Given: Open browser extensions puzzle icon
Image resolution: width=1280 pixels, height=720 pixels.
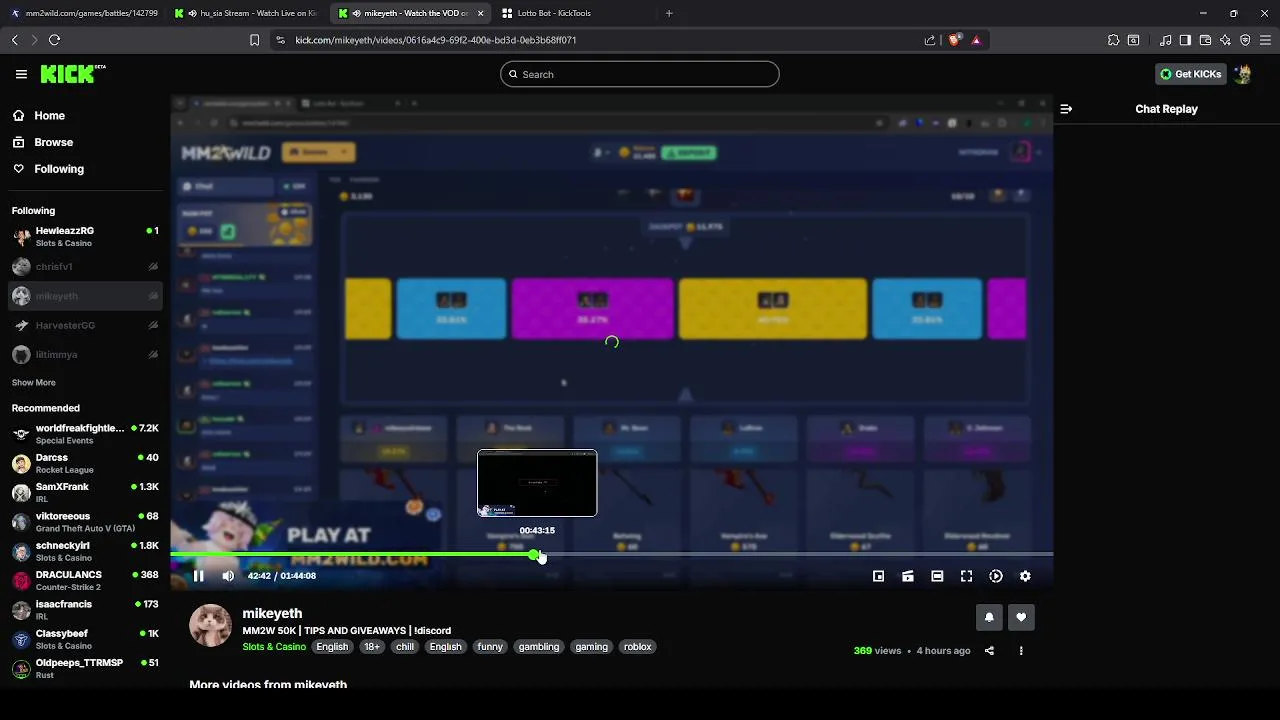Looking at the screenshot, I should (1113, 40).
